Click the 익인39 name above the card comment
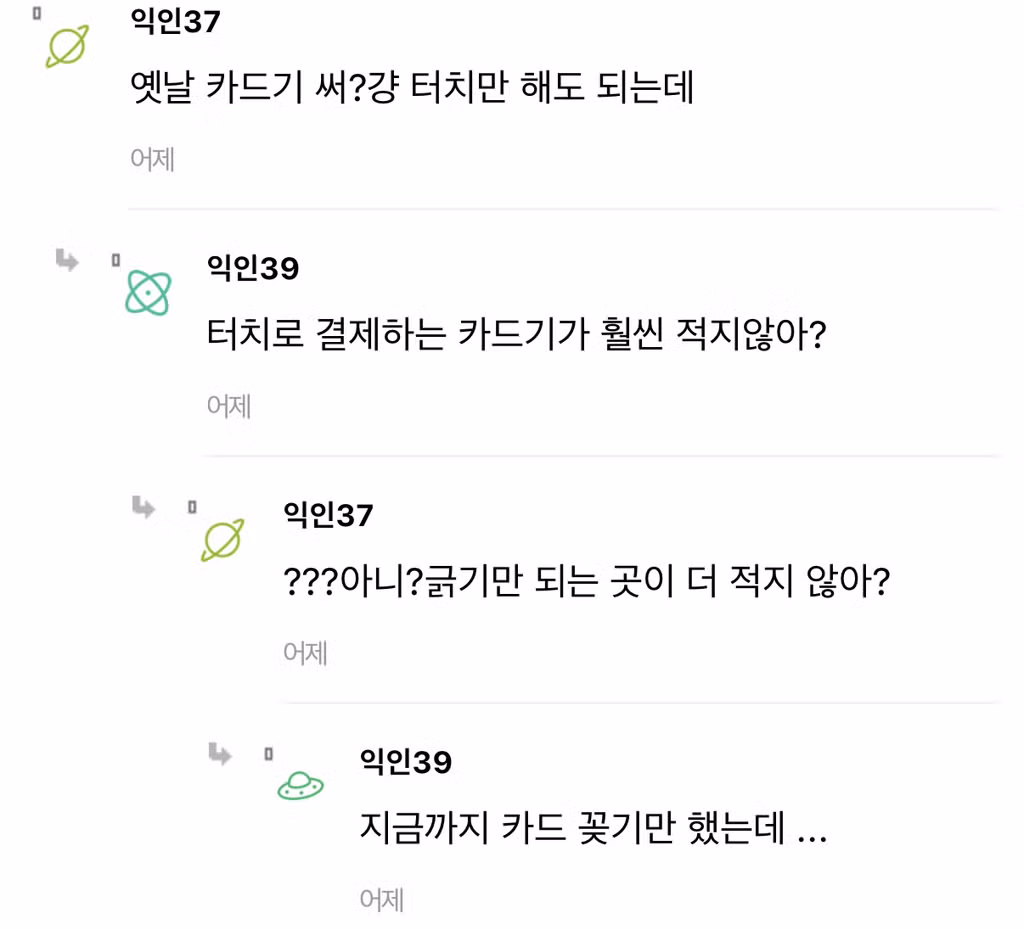This screenshot has width=1024, height=930. (x=403, y=761)
